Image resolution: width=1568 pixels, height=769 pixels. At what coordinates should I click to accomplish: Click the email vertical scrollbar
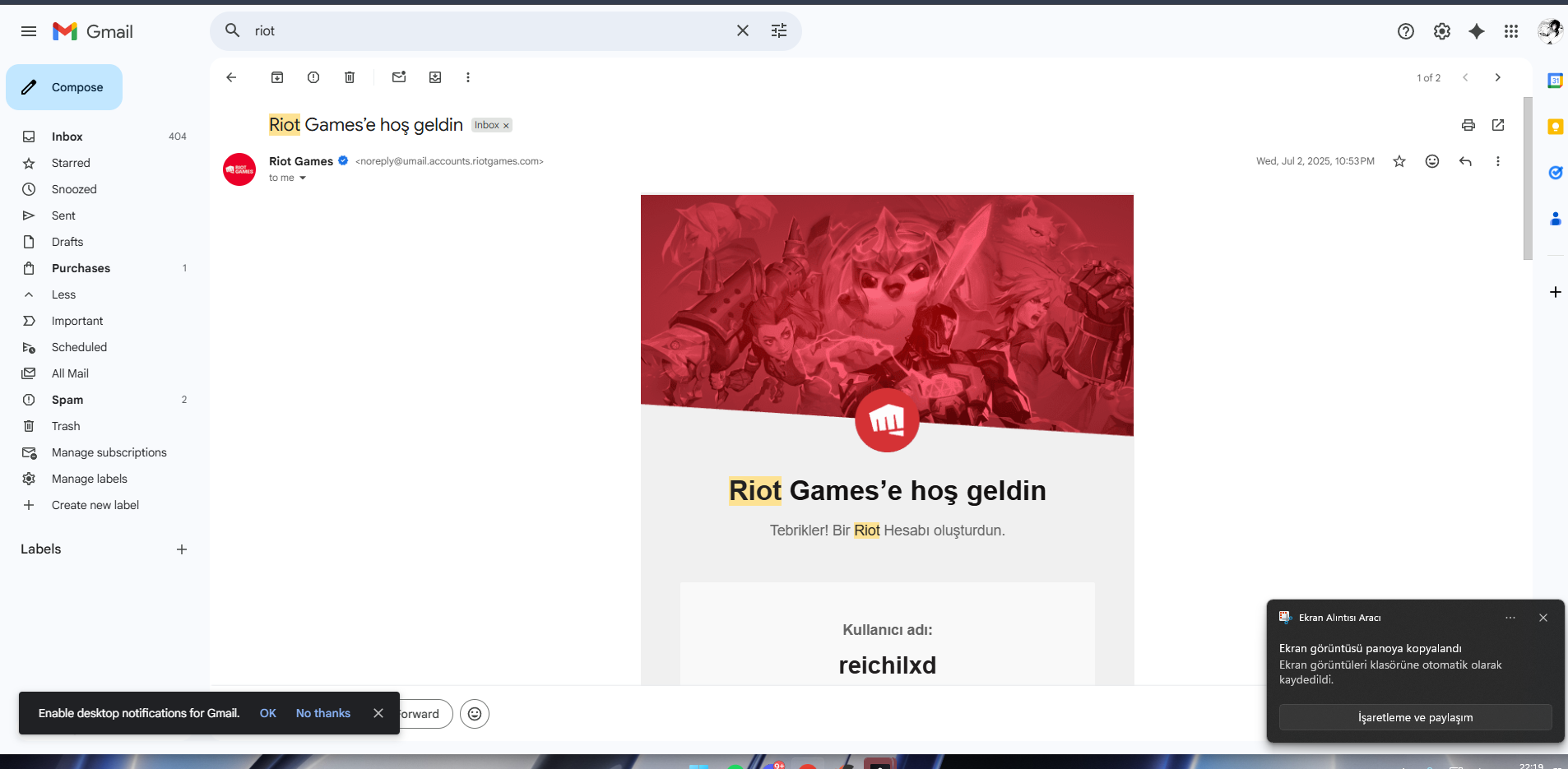point(1528,178)
